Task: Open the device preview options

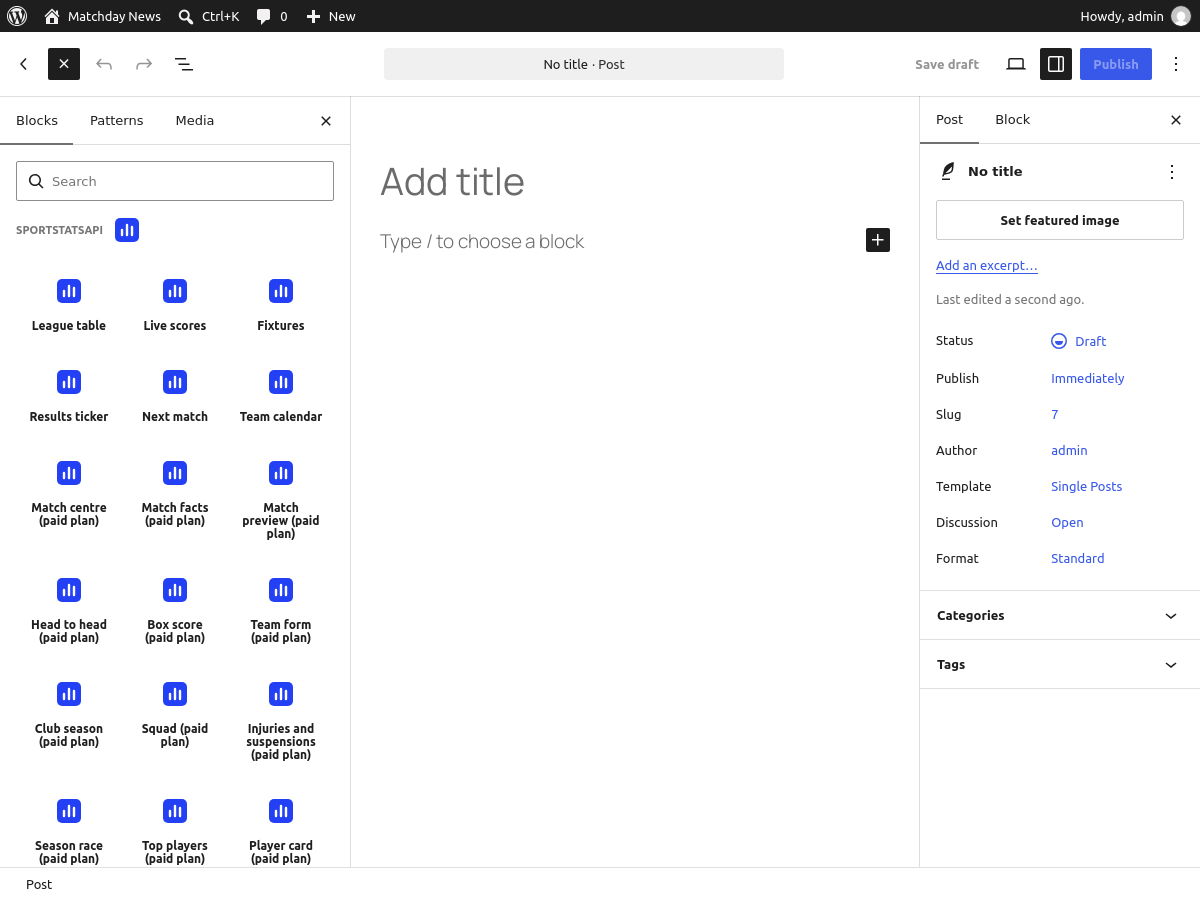Action: pyautogui.click(x=1016, y=64)
